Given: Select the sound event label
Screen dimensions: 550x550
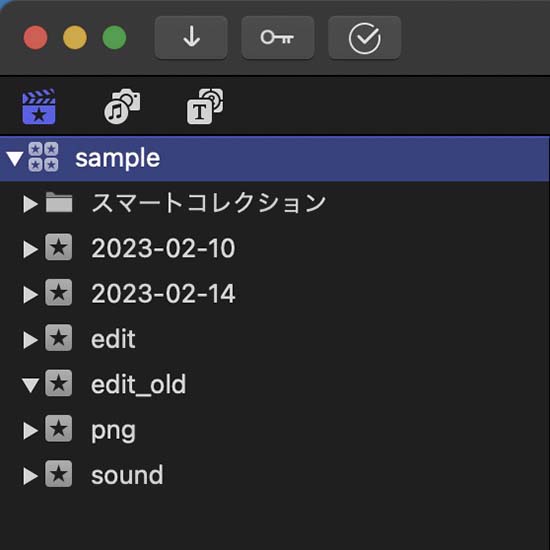Looking at the screenshot, I should [127, 475].
